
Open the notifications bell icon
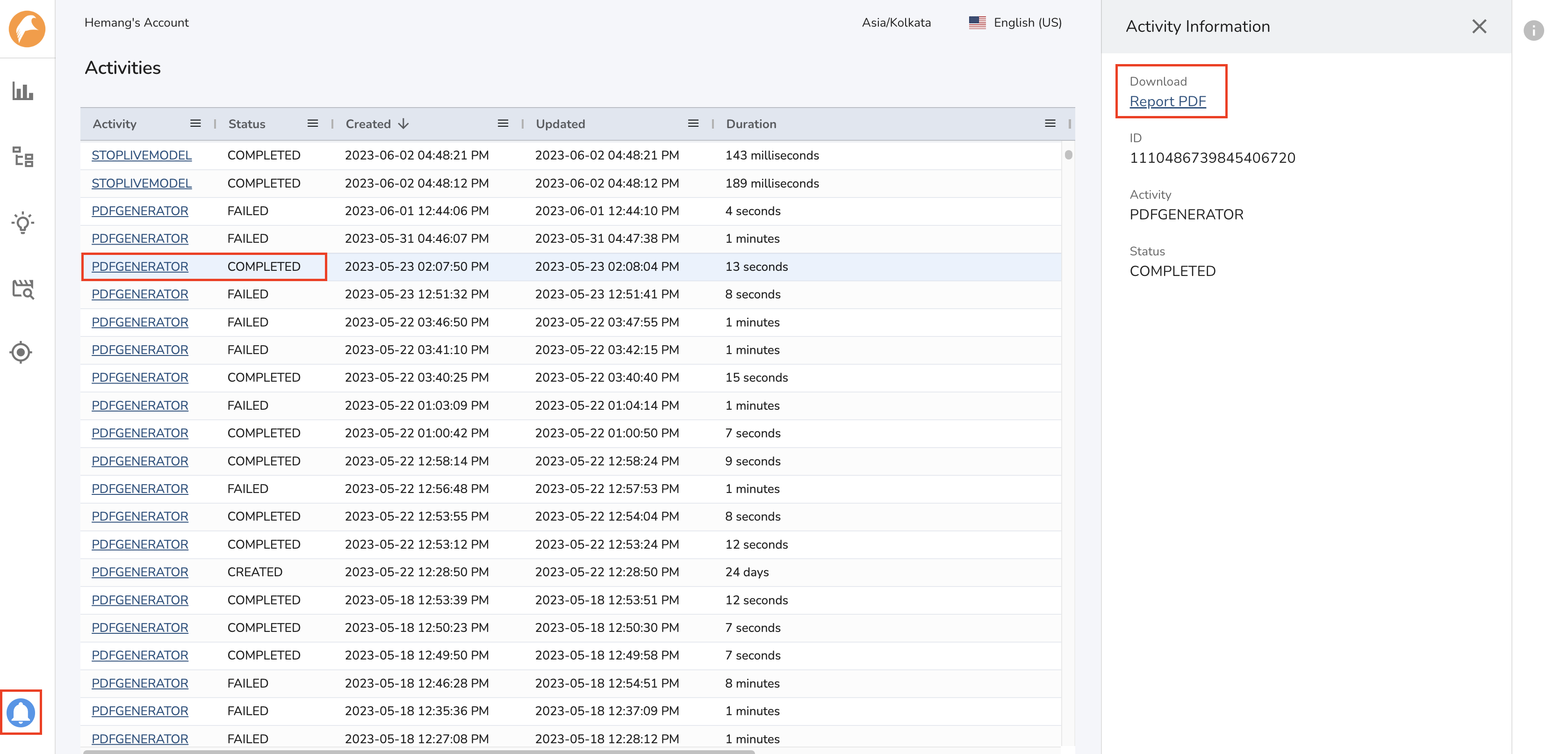coord(21,712)
